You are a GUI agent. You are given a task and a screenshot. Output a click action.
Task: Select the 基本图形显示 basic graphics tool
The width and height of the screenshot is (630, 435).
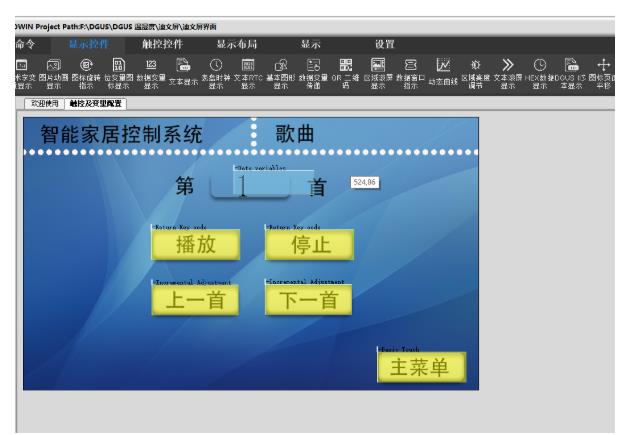pyautogui.click(x=280, y=74)
